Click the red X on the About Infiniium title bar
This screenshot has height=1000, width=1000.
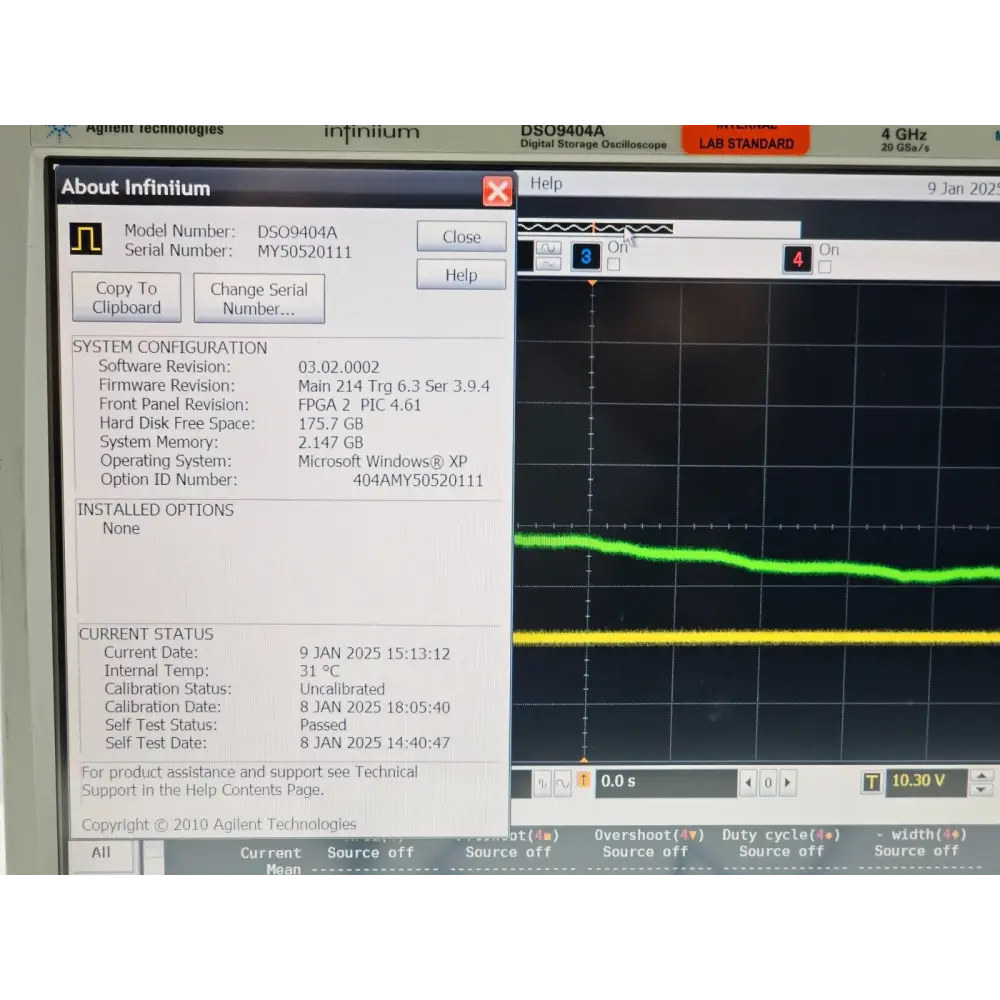click(x=497, y=191)
